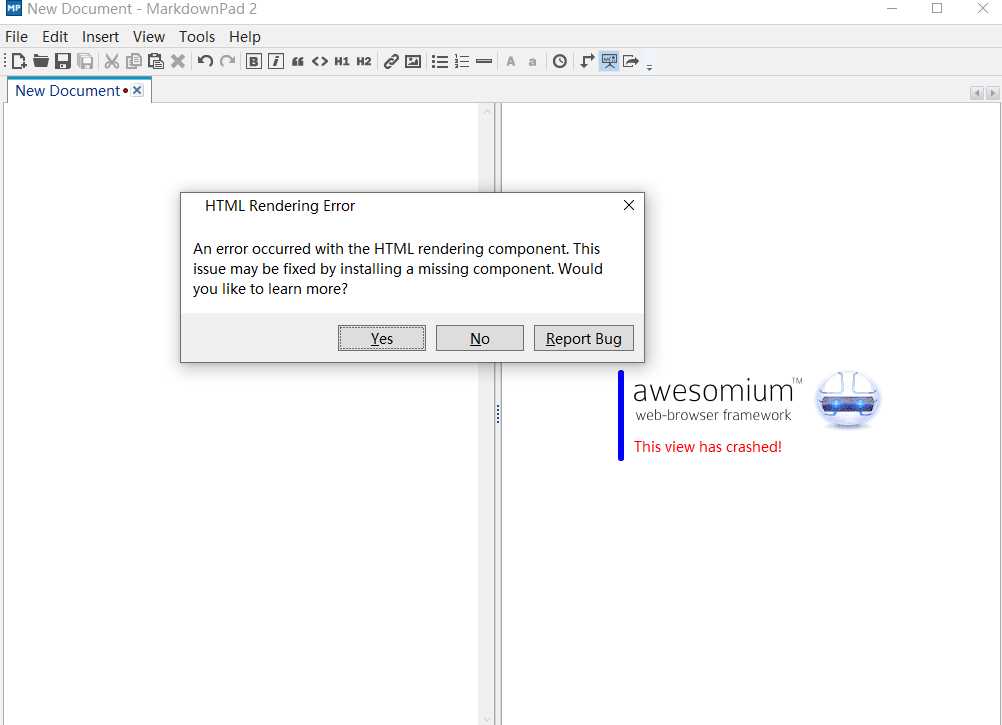Open the View menu
1002x725 pixels.
tap(149, 36)
